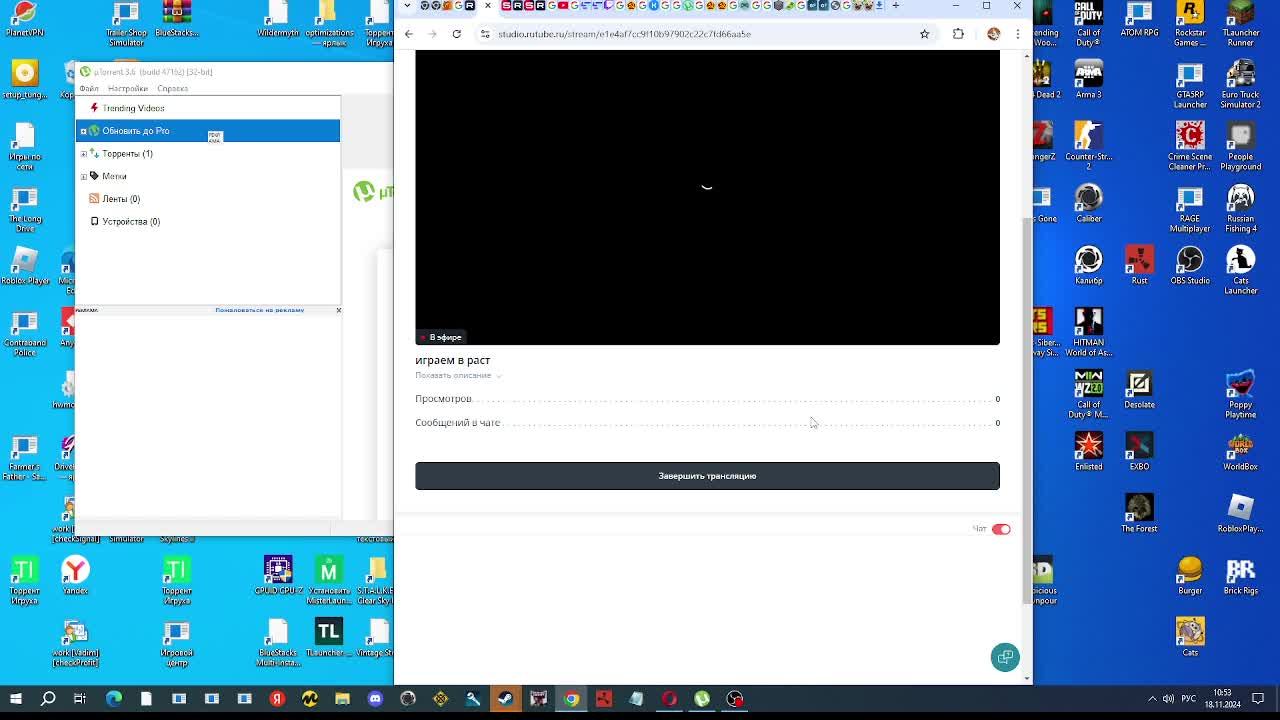Viewport: 1280px width, 720px height.
Task: Open Task View on the taskbar
Action: pos(80,699)
